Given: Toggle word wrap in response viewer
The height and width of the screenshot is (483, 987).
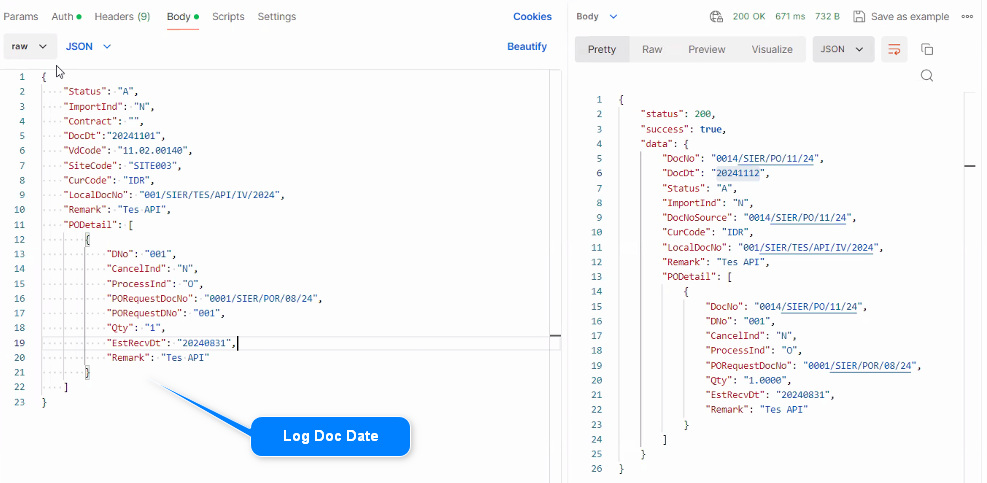Looking at the screenshot, I should tap(894, 49).
